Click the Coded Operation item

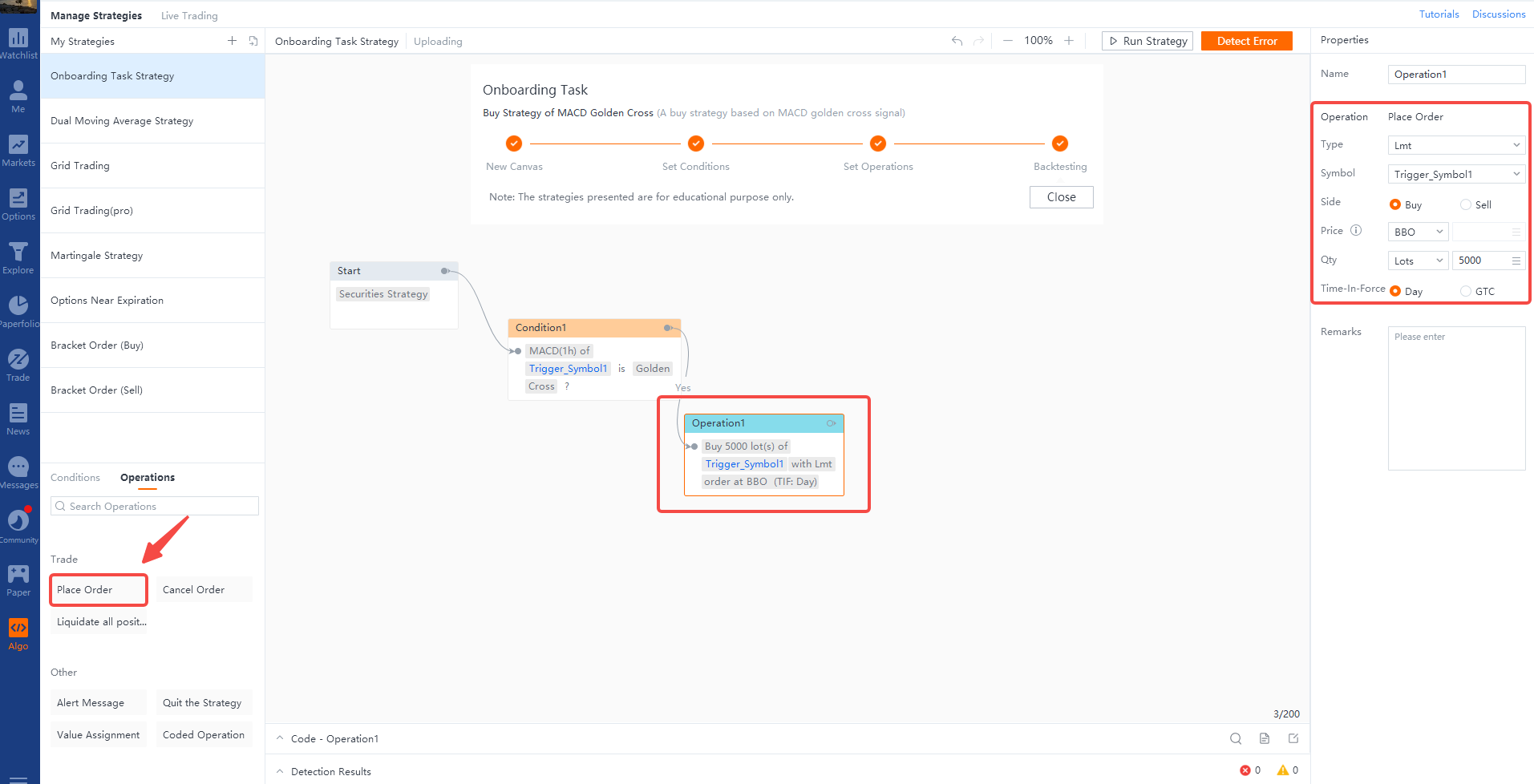pos(204,734)
